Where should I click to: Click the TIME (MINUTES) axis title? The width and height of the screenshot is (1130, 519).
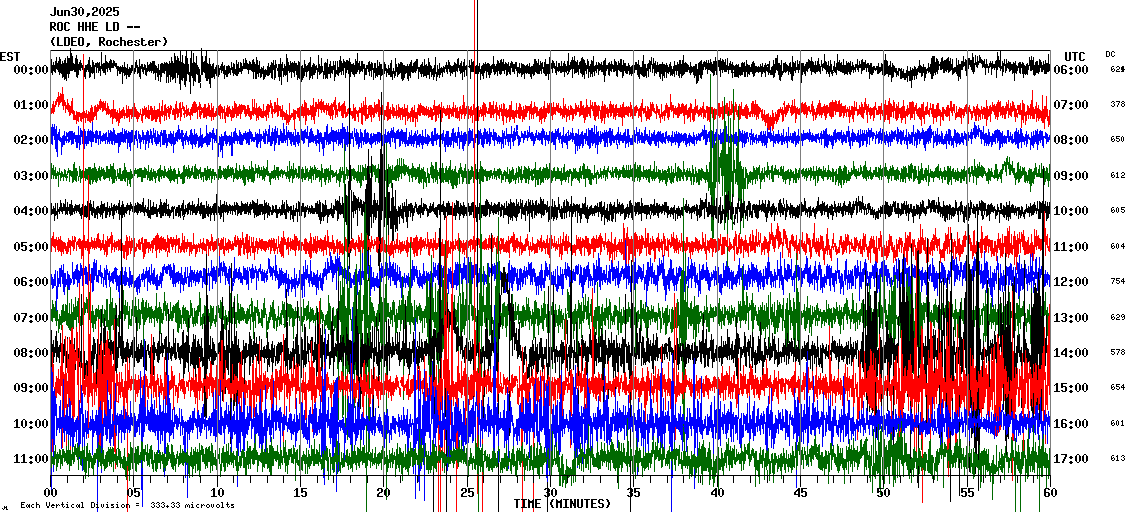click(x=562, y=504)
